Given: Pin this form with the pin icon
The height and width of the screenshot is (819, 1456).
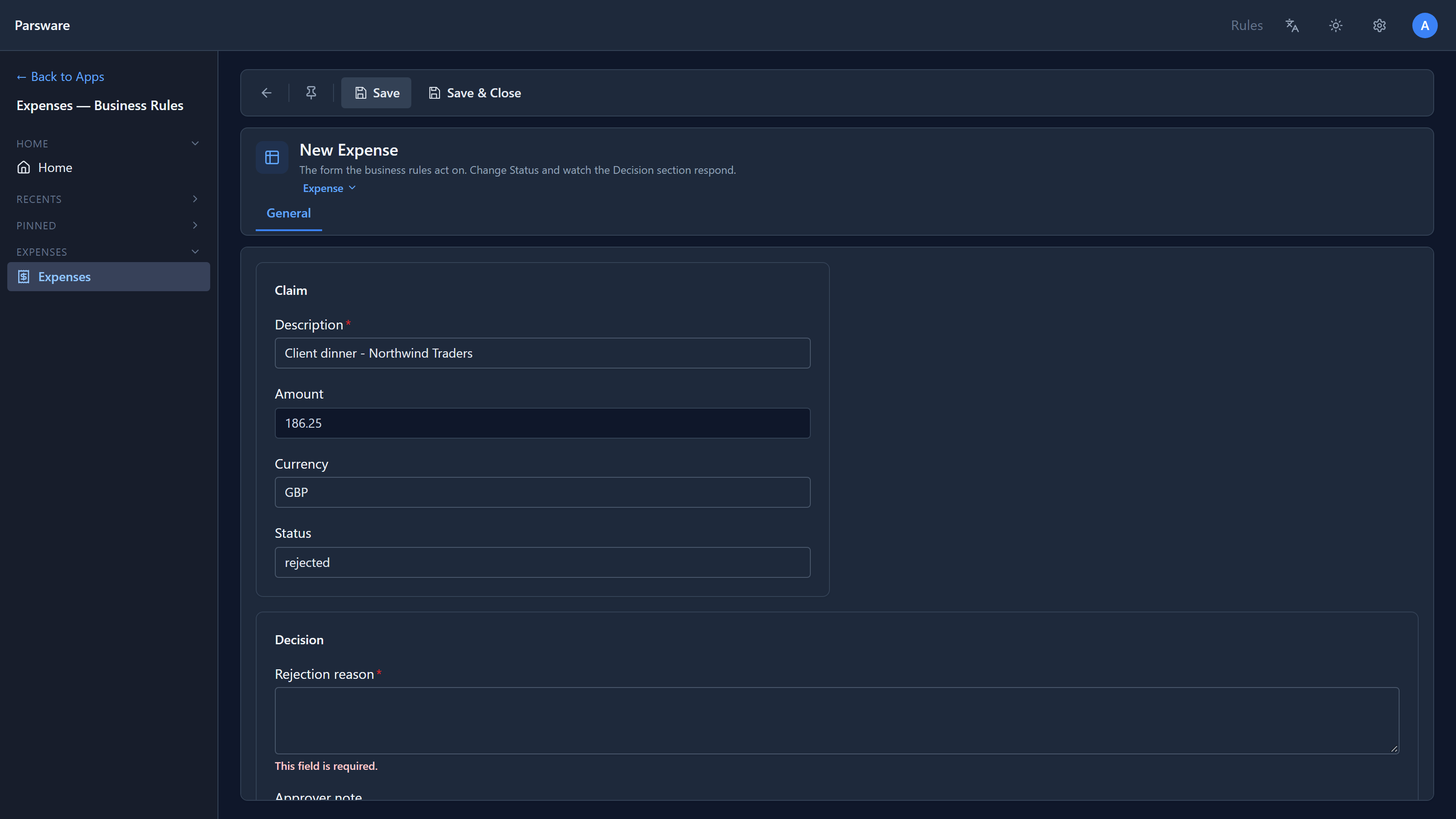Looking at the screenshot, I should click(311, 93).
